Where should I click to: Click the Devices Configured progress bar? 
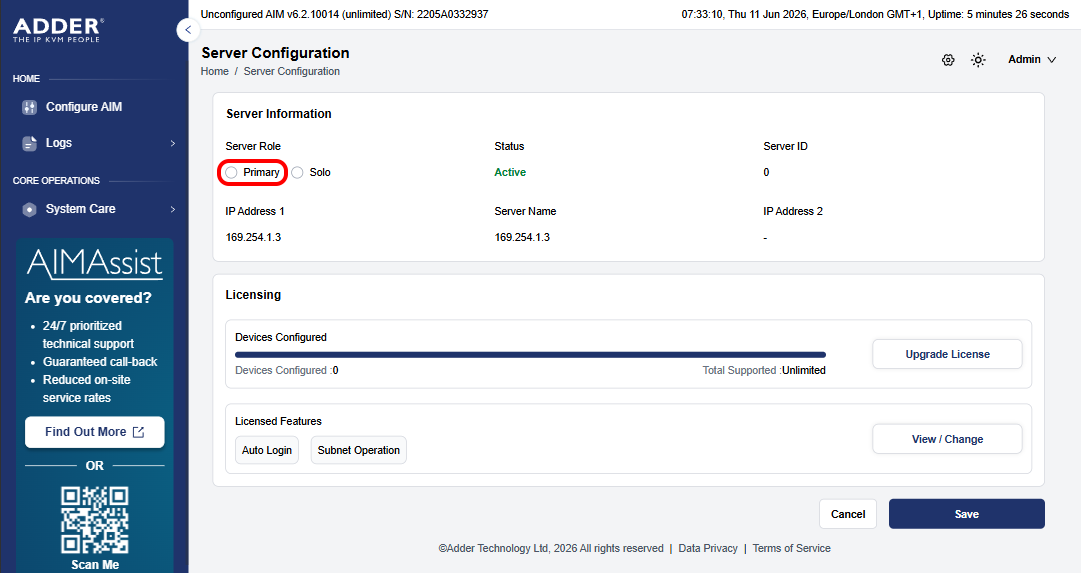tap(530, 355)
